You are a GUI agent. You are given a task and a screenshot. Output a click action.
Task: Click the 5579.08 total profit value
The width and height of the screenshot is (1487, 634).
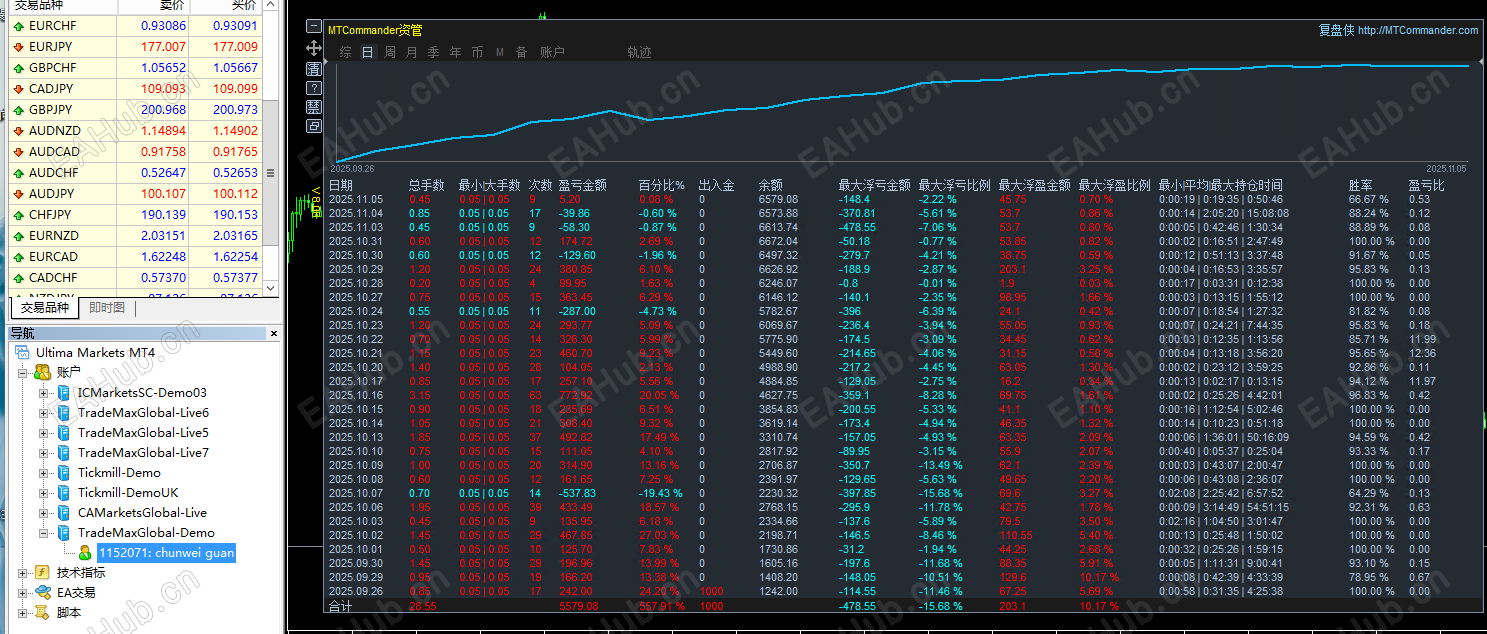[578, 606]
